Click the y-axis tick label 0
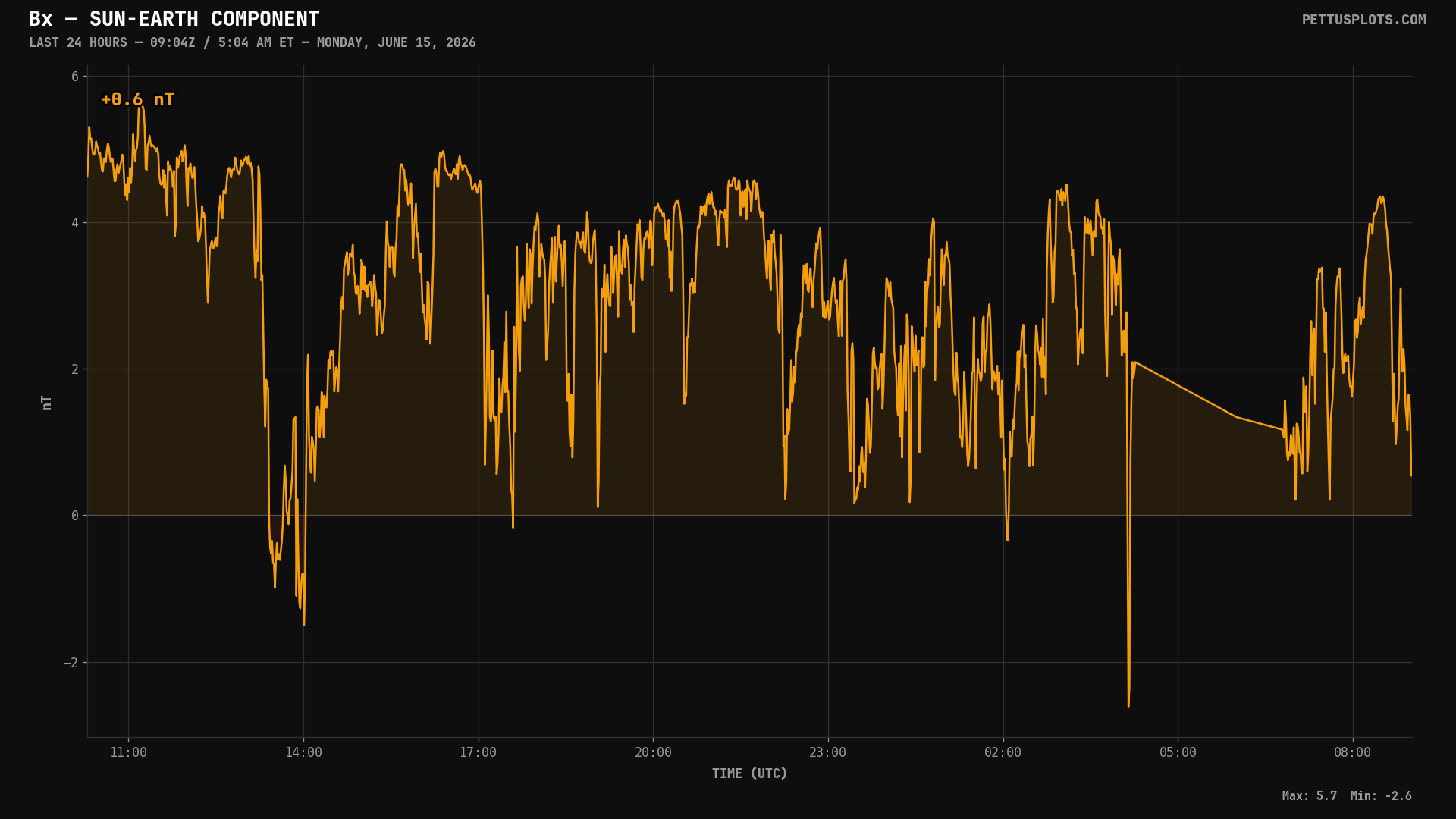This screenshot has height=819, width=1456. (75, 516)
